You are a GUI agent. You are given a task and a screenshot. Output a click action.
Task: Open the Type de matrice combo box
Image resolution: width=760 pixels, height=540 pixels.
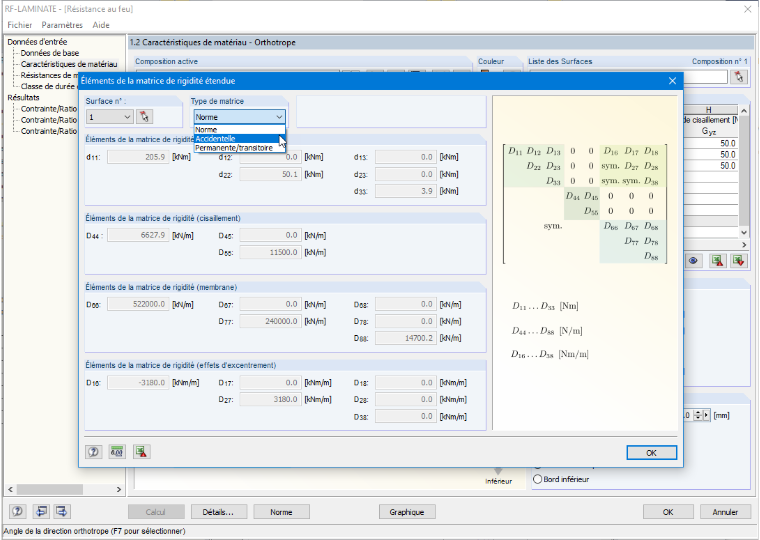[239, 117]
